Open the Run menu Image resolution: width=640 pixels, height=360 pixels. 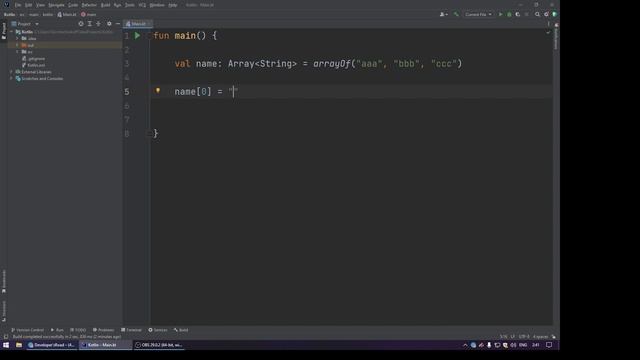click(118, 5)
